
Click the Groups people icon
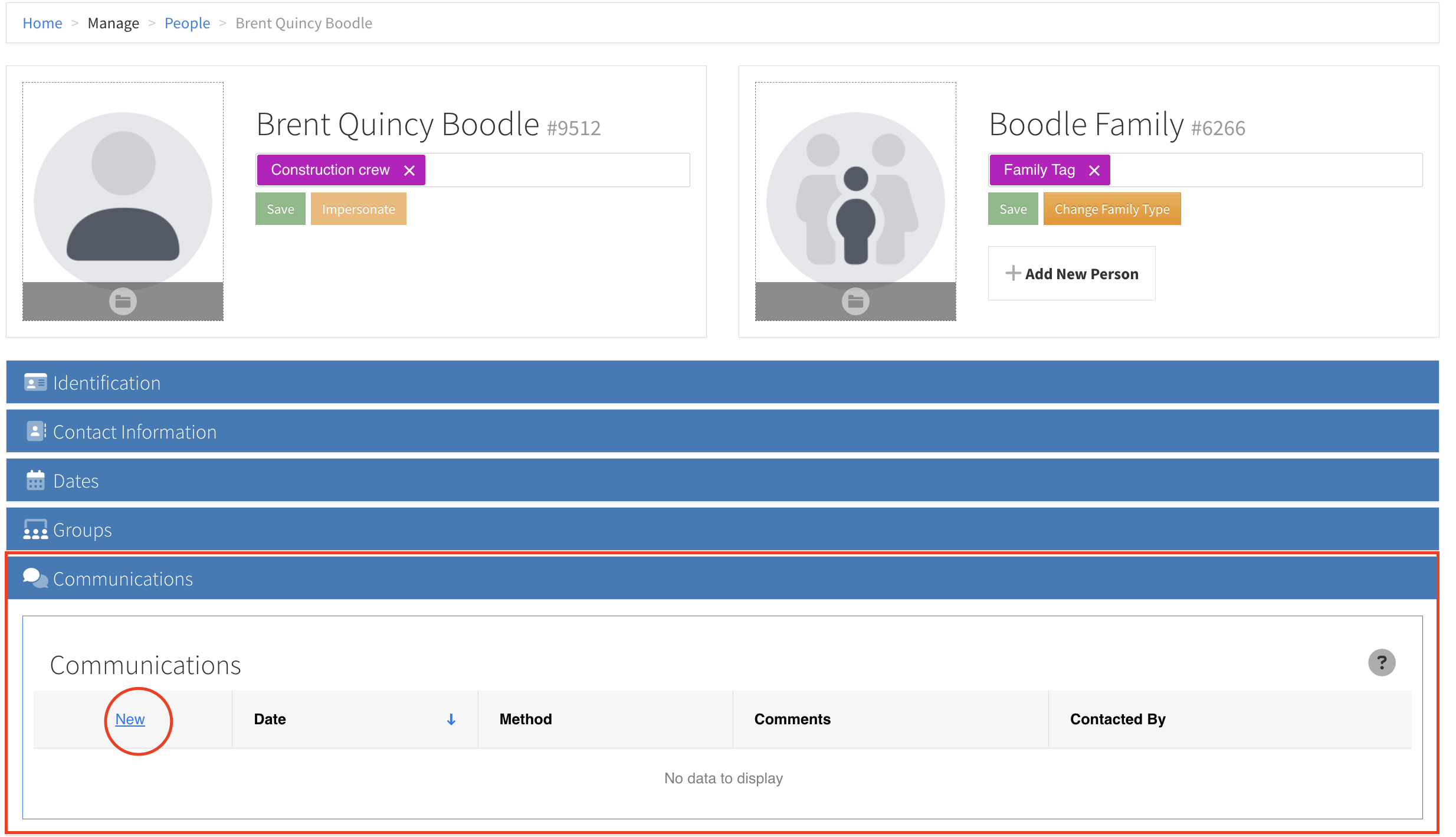pyautogui.click(x=35, y=530)
